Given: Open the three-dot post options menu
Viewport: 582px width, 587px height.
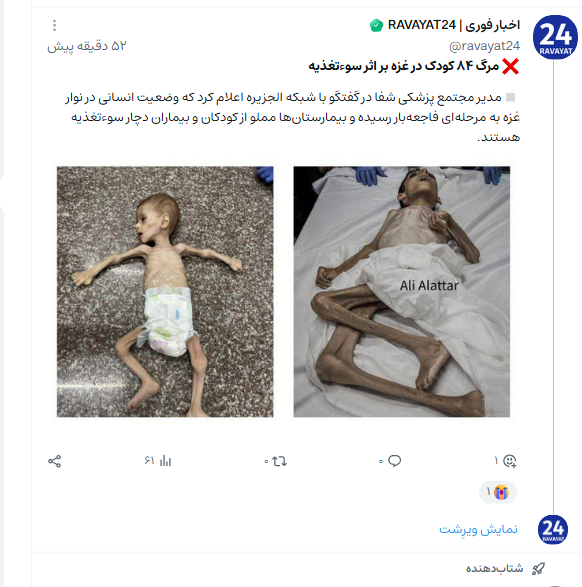Looking at the screenshot, I should pyautogui.click(x=55, y=25).
